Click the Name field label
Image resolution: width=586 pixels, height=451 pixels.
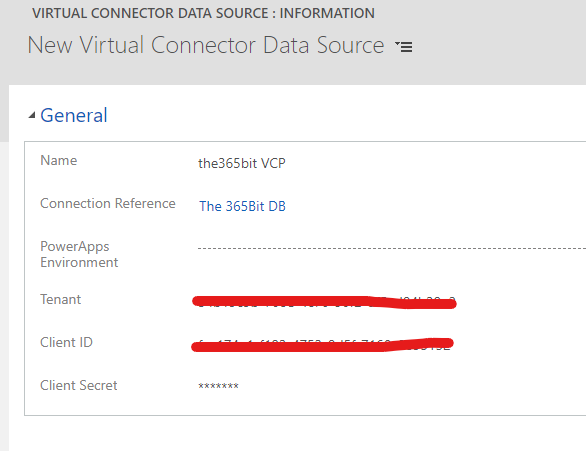59,160
